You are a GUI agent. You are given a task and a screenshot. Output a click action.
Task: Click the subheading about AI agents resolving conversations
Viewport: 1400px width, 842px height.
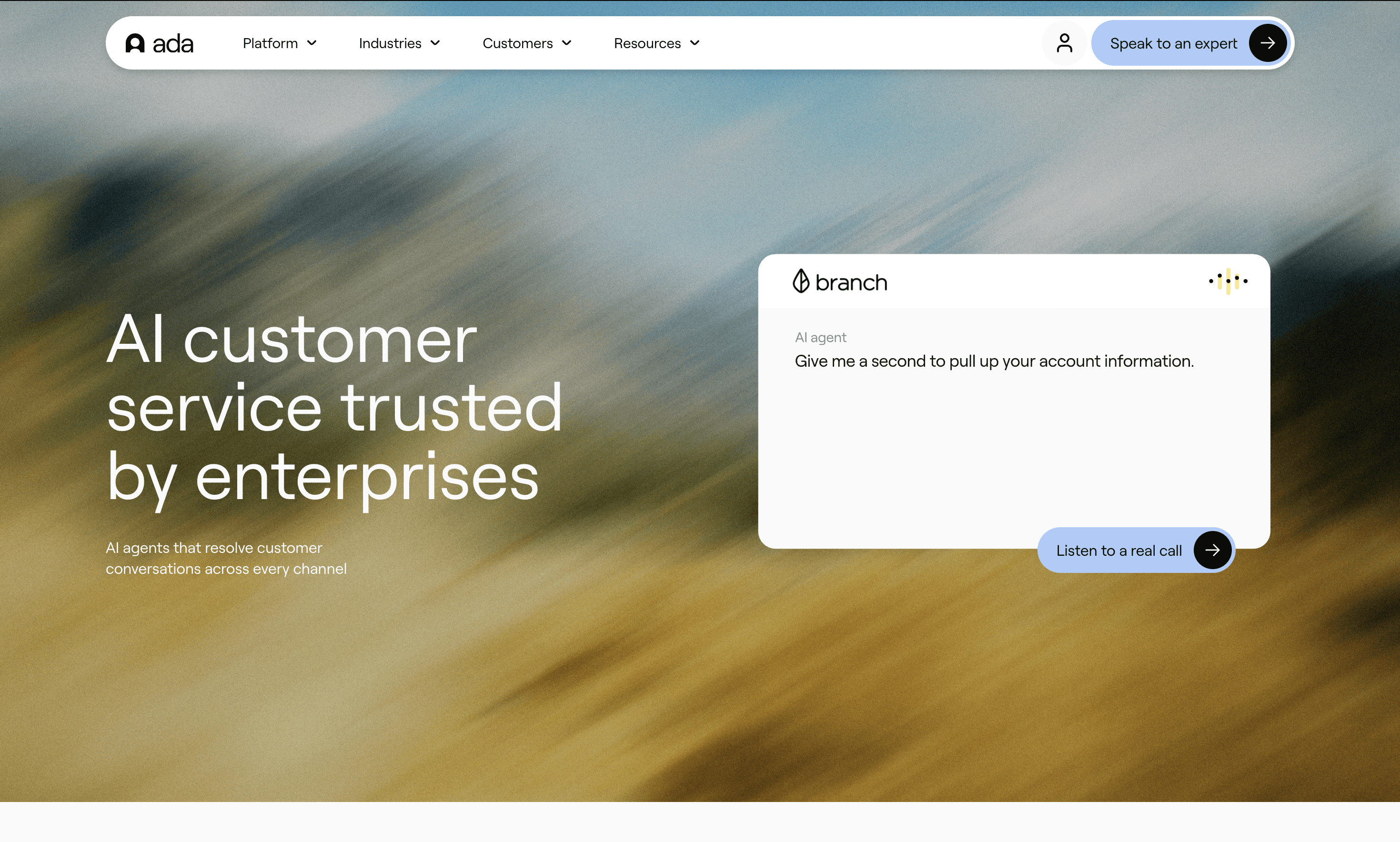(226, 558)
